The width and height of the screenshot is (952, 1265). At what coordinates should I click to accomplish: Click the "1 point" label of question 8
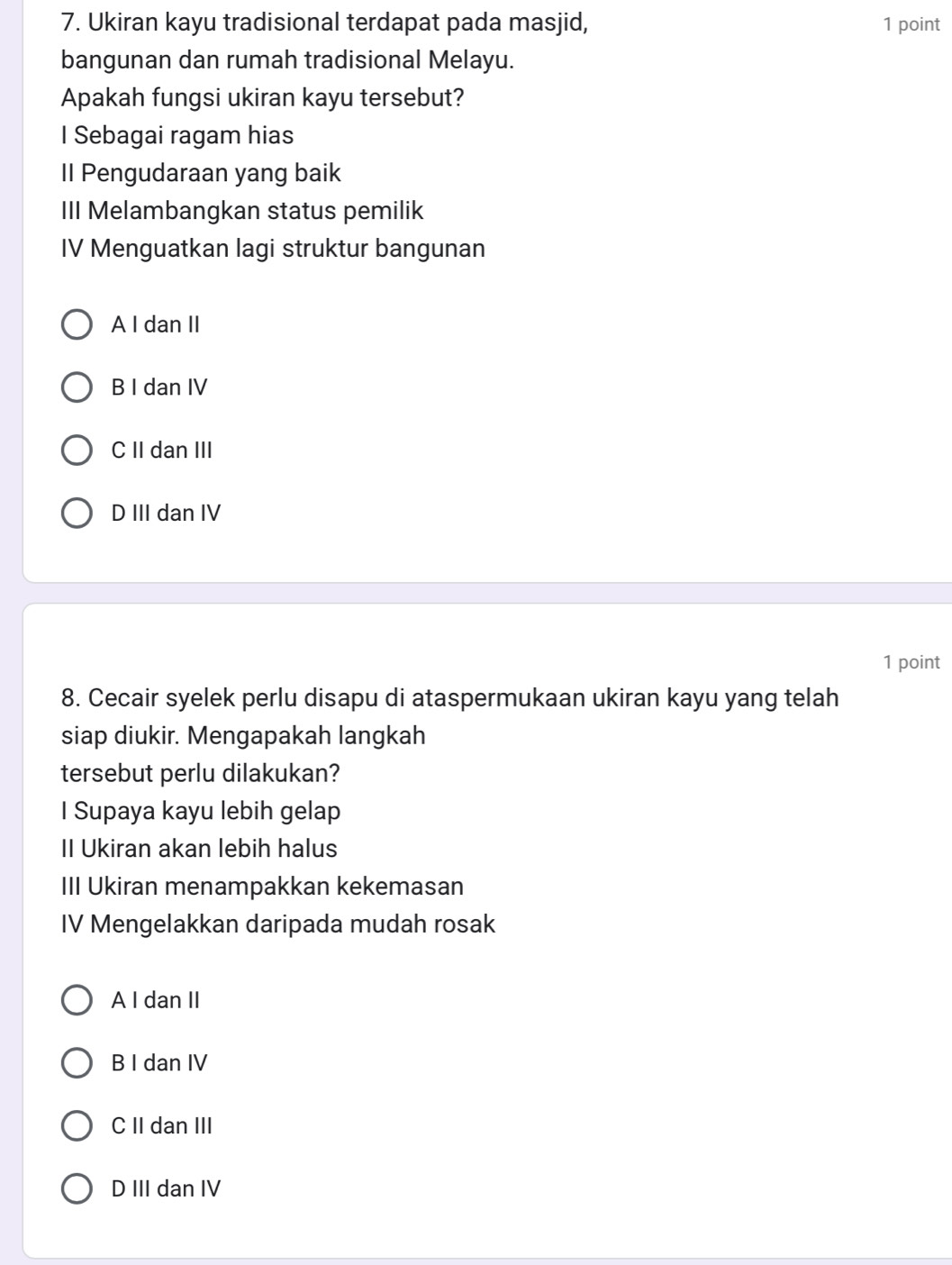pyautogui.click(x=911, y=662)
